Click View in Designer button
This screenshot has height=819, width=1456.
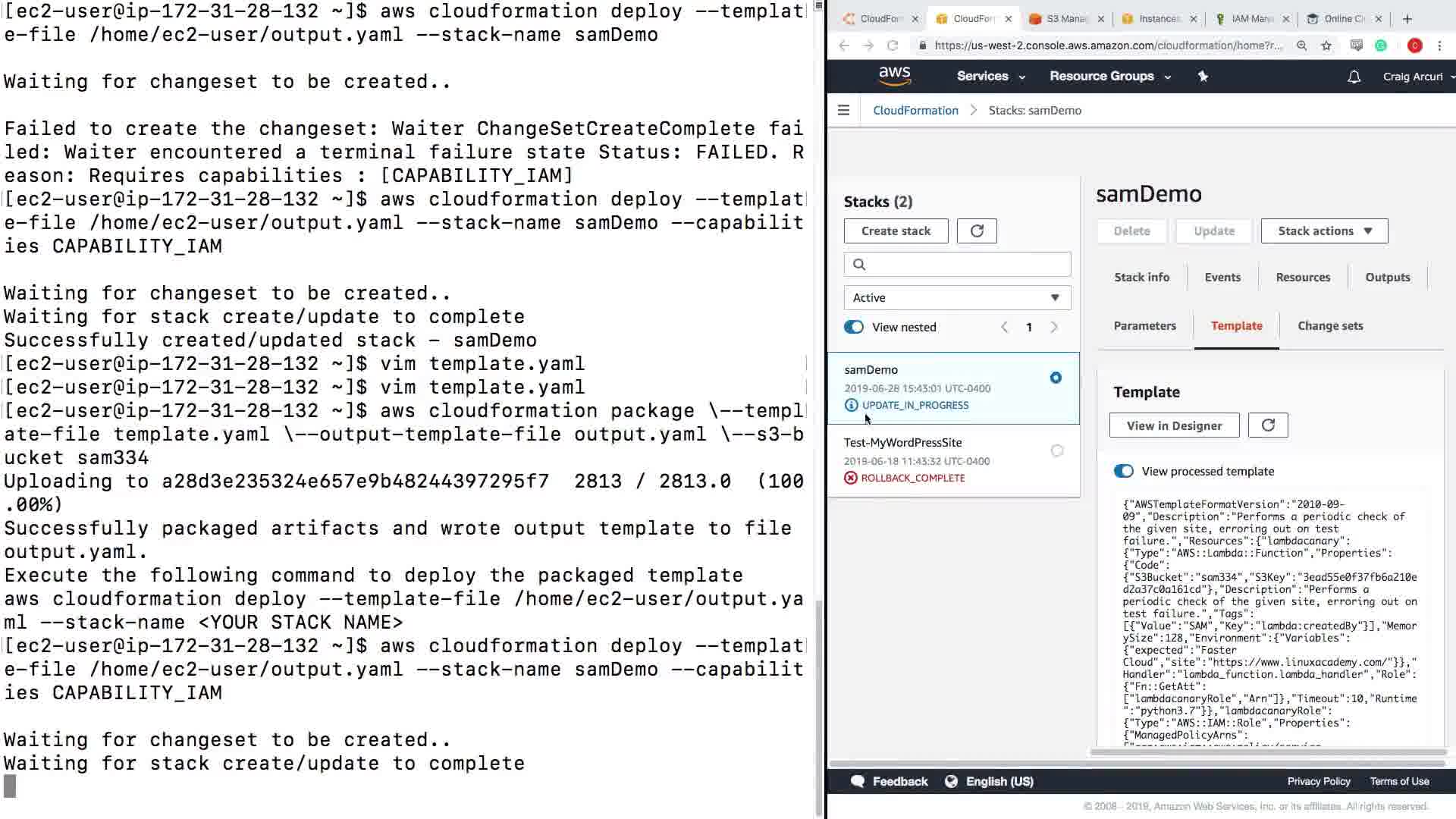(1174, 425)
